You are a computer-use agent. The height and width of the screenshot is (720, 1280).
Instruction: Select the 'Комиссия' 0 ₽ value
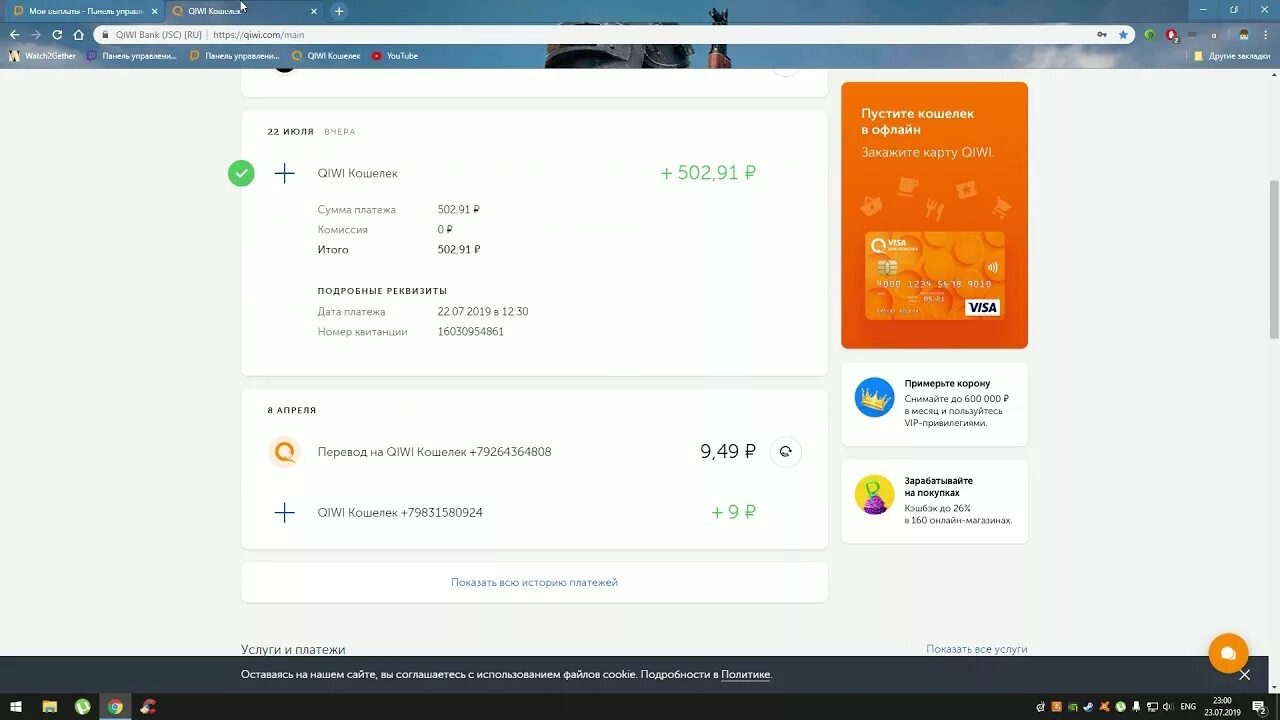click(x=445, y=229)
